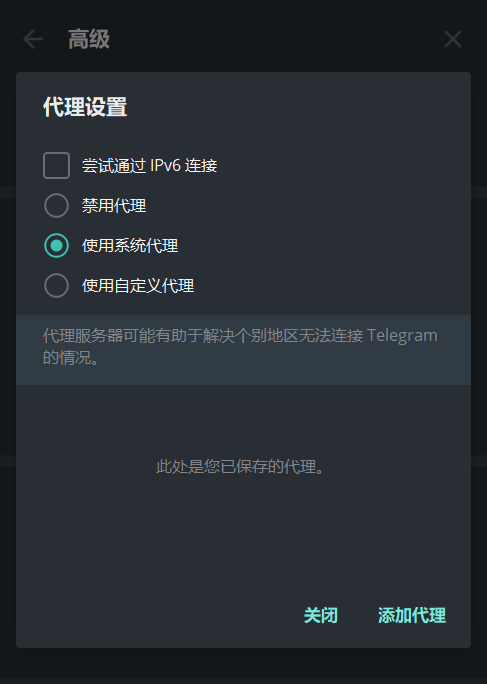Enable the 尝试通过 IPv6 连接 checkbox
The height and width of the screenshot is (684, 487).
[56, 165]
